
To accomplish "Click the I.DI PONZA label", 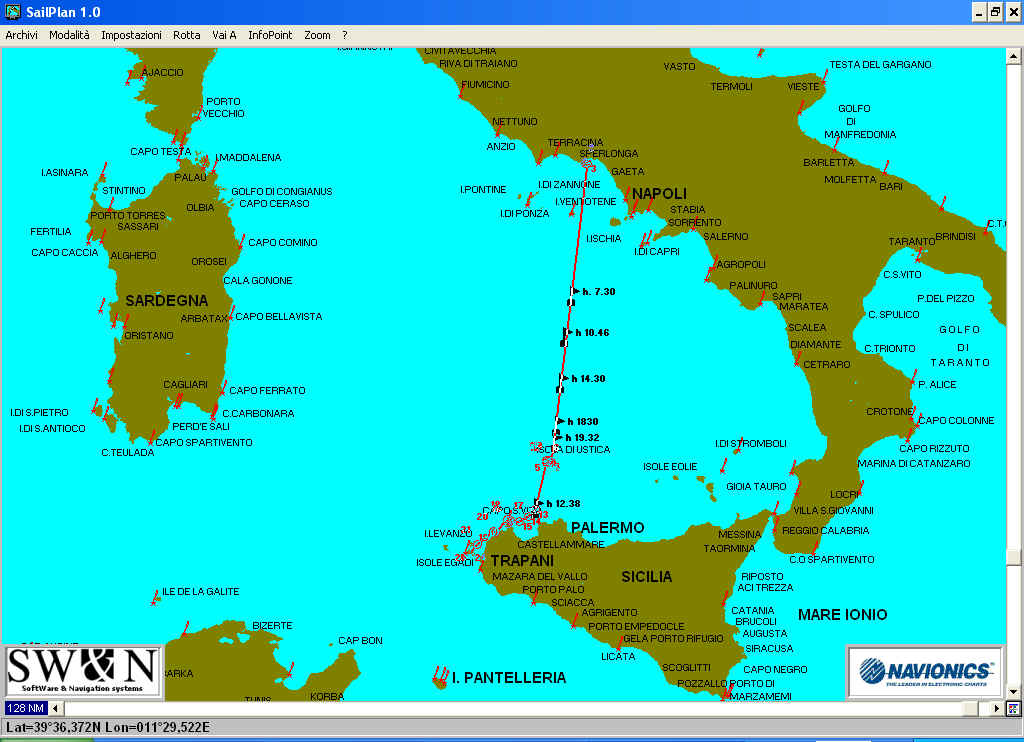I will pyautogui.click(x=524, y=214).
